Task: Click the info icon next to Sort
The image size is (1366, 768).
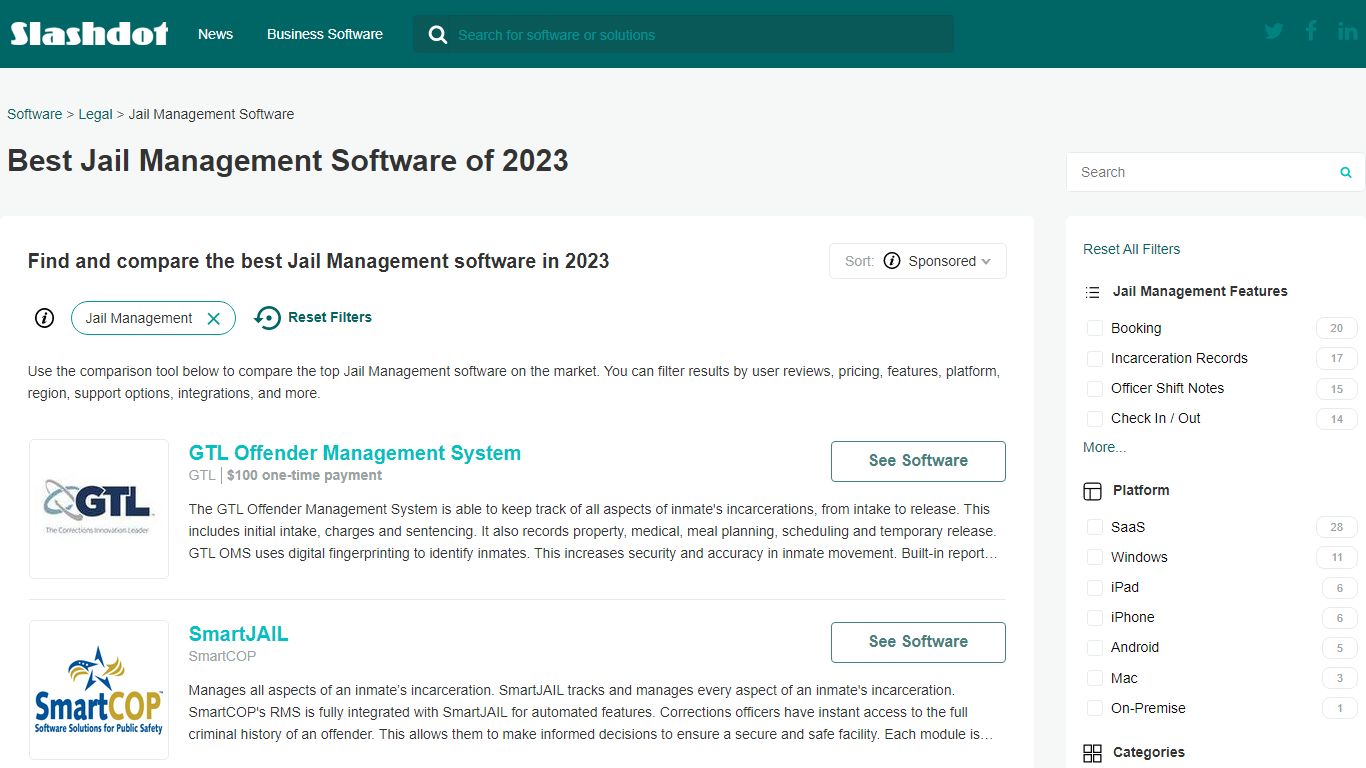Action: 892,261
